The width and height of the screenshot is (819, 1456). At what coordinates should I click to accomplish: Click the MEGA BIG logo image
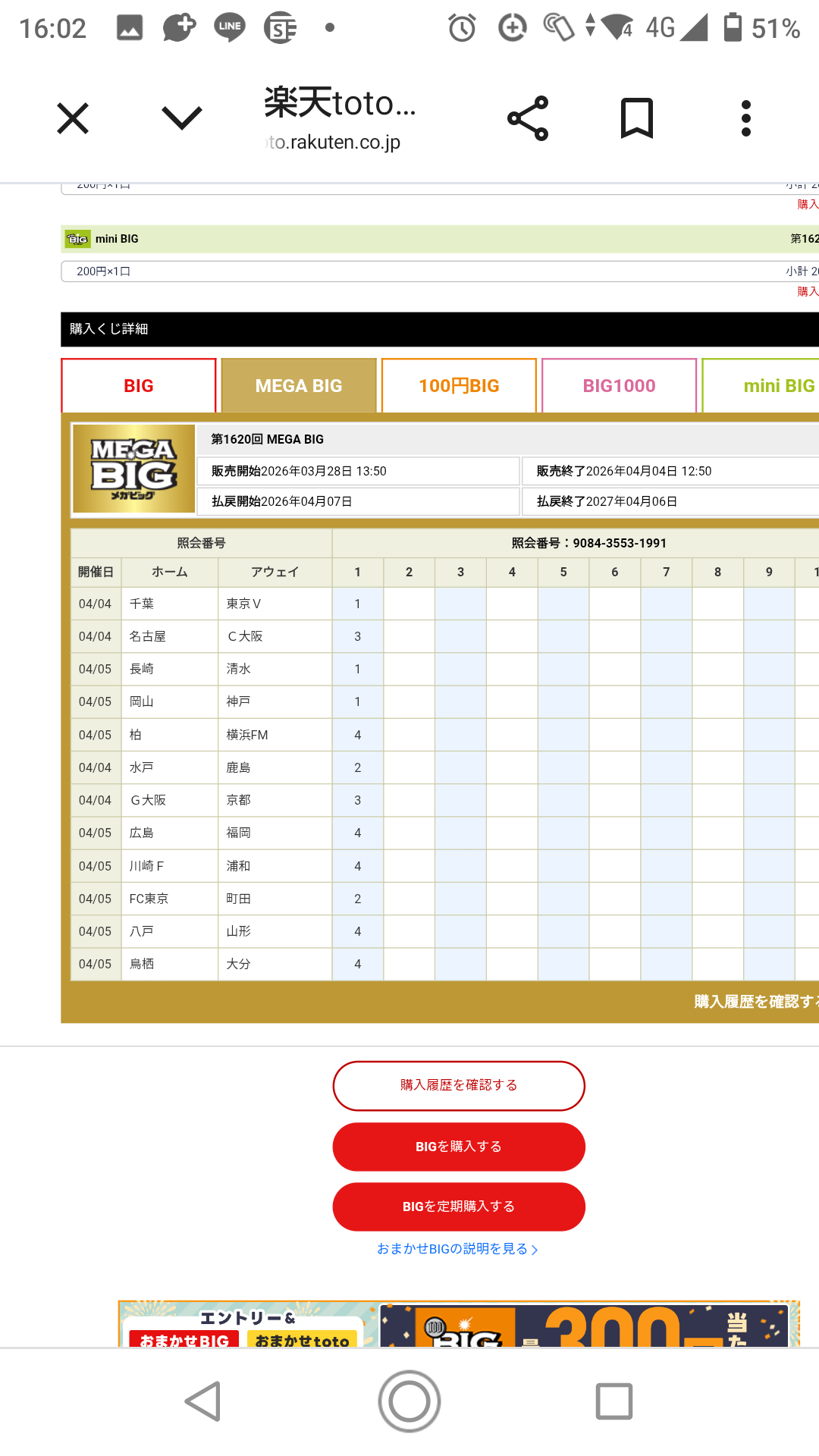point(133,469)
